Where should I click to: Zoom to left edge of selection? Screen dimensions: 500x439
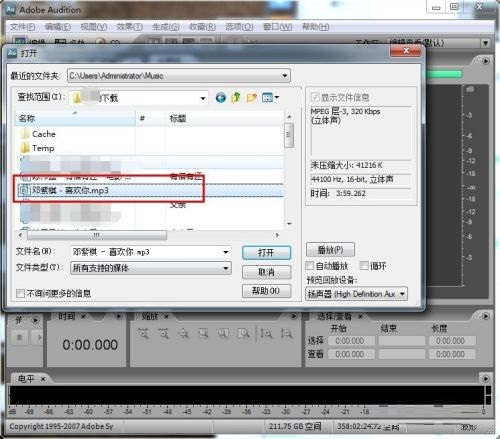224,333
